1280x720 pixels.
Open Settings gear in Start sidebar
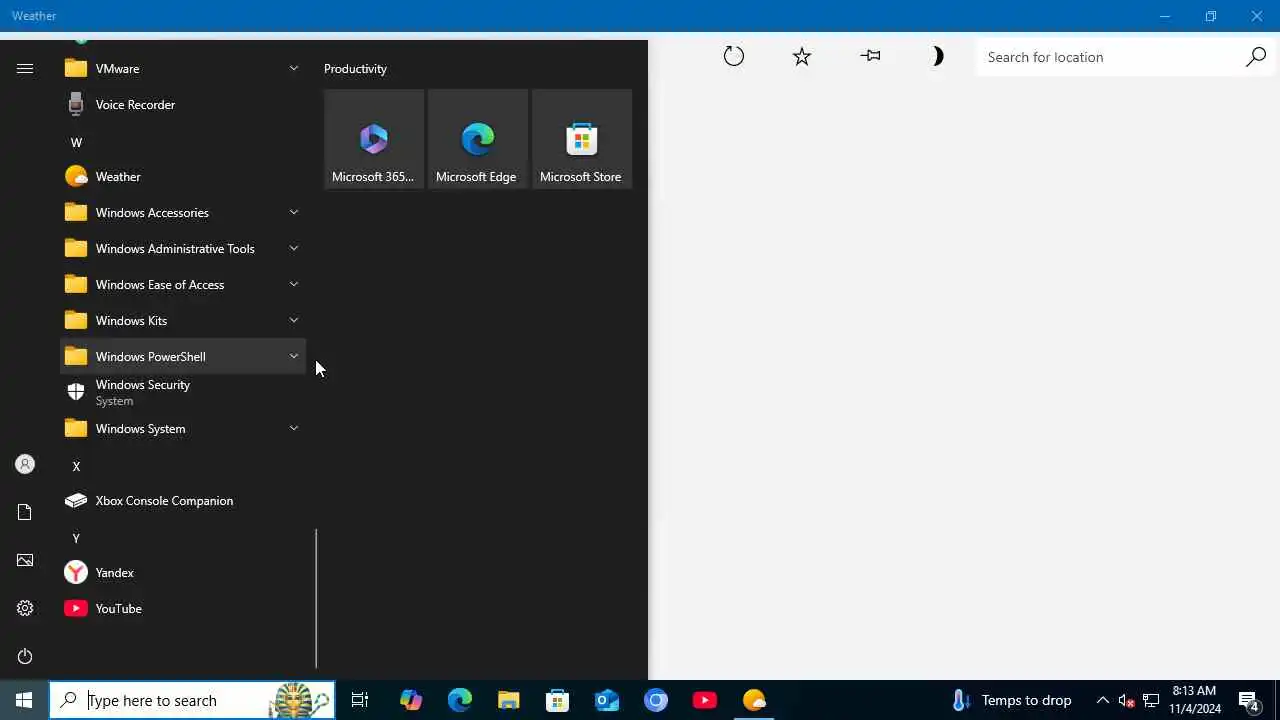pyautogui.click(x=25, y=608)
